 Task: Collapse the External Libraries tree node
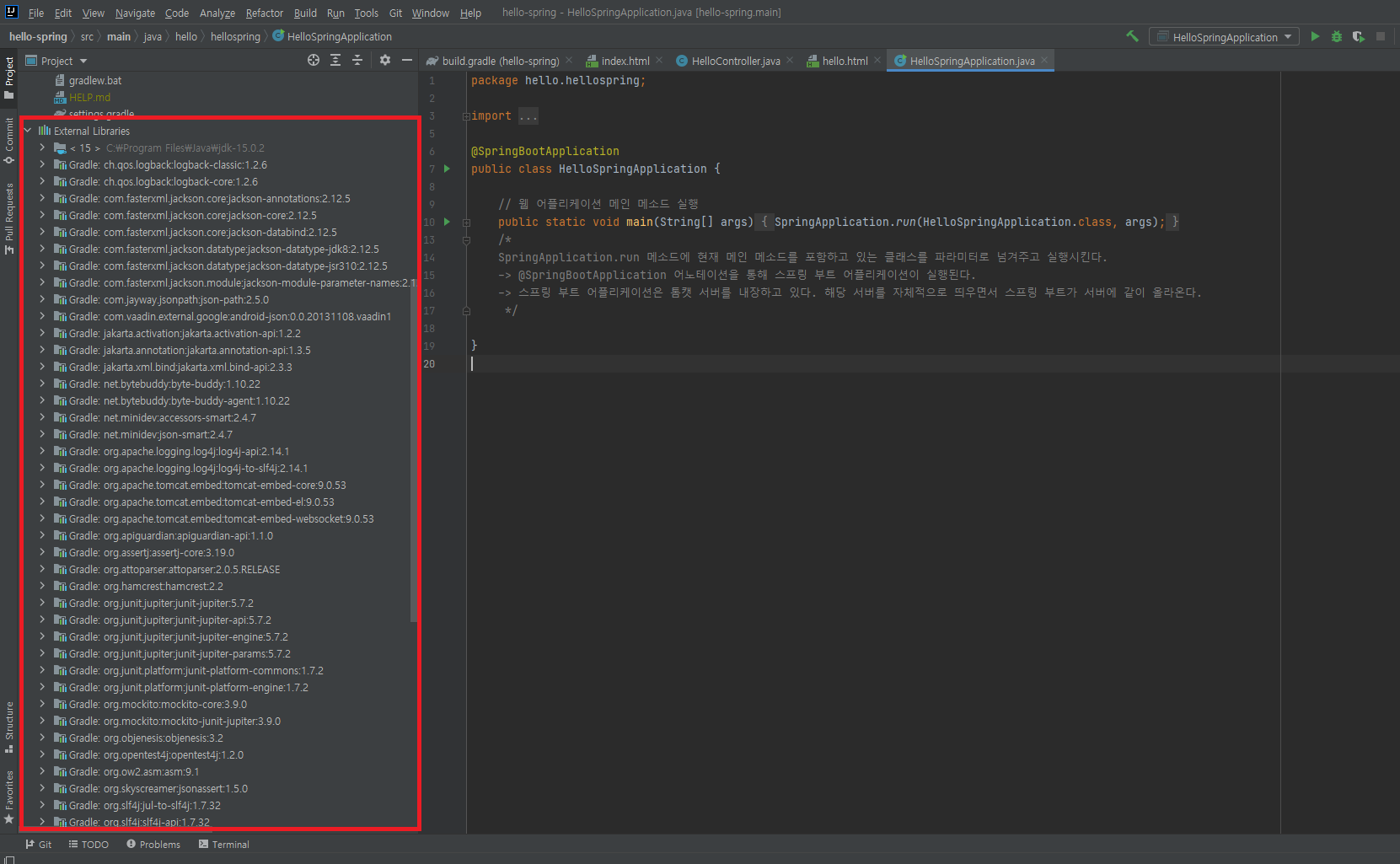[x=28, y=131]
